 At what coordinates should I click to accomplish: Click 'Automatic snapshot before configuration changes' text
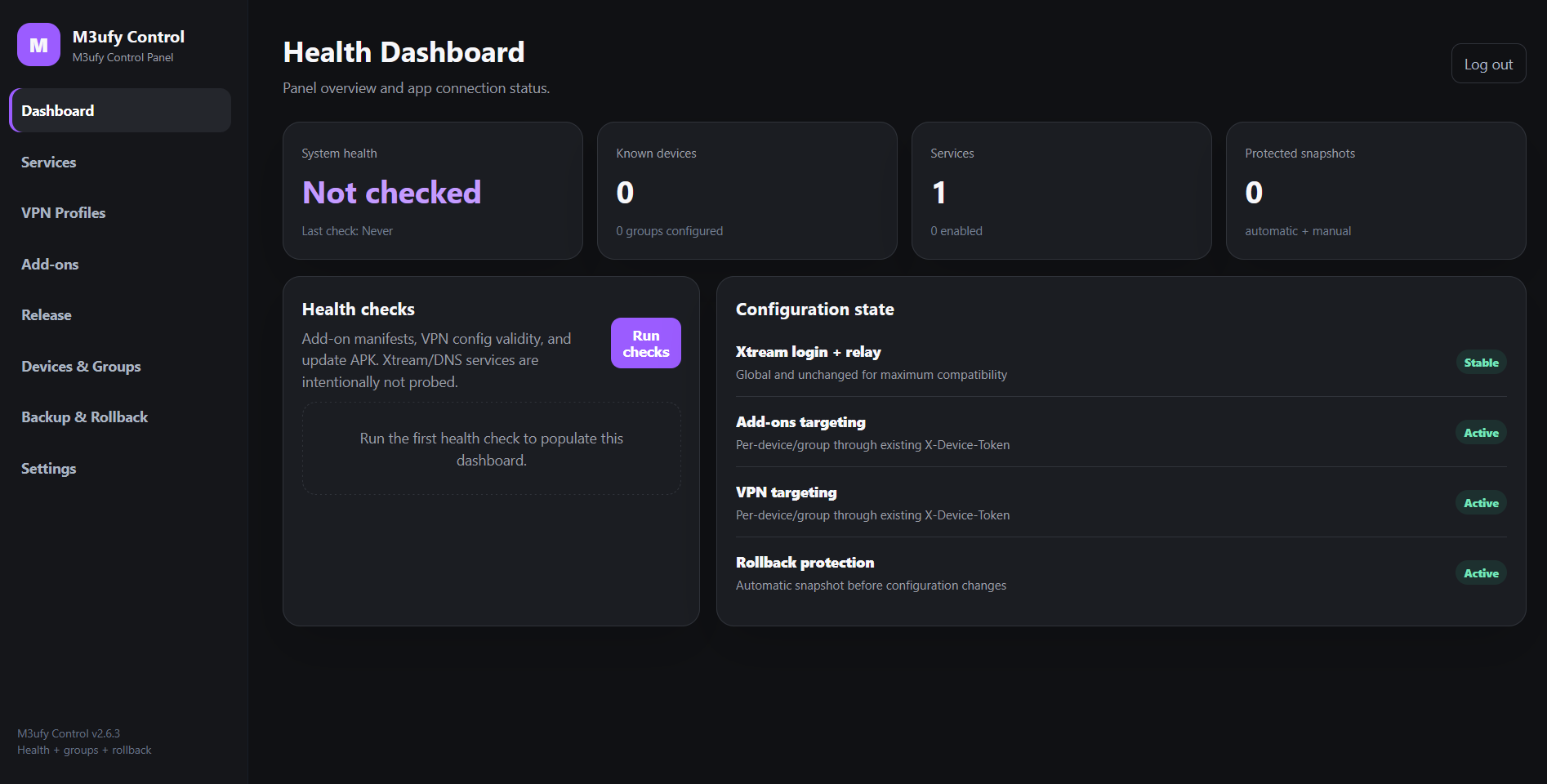click(x=871, y=586)
